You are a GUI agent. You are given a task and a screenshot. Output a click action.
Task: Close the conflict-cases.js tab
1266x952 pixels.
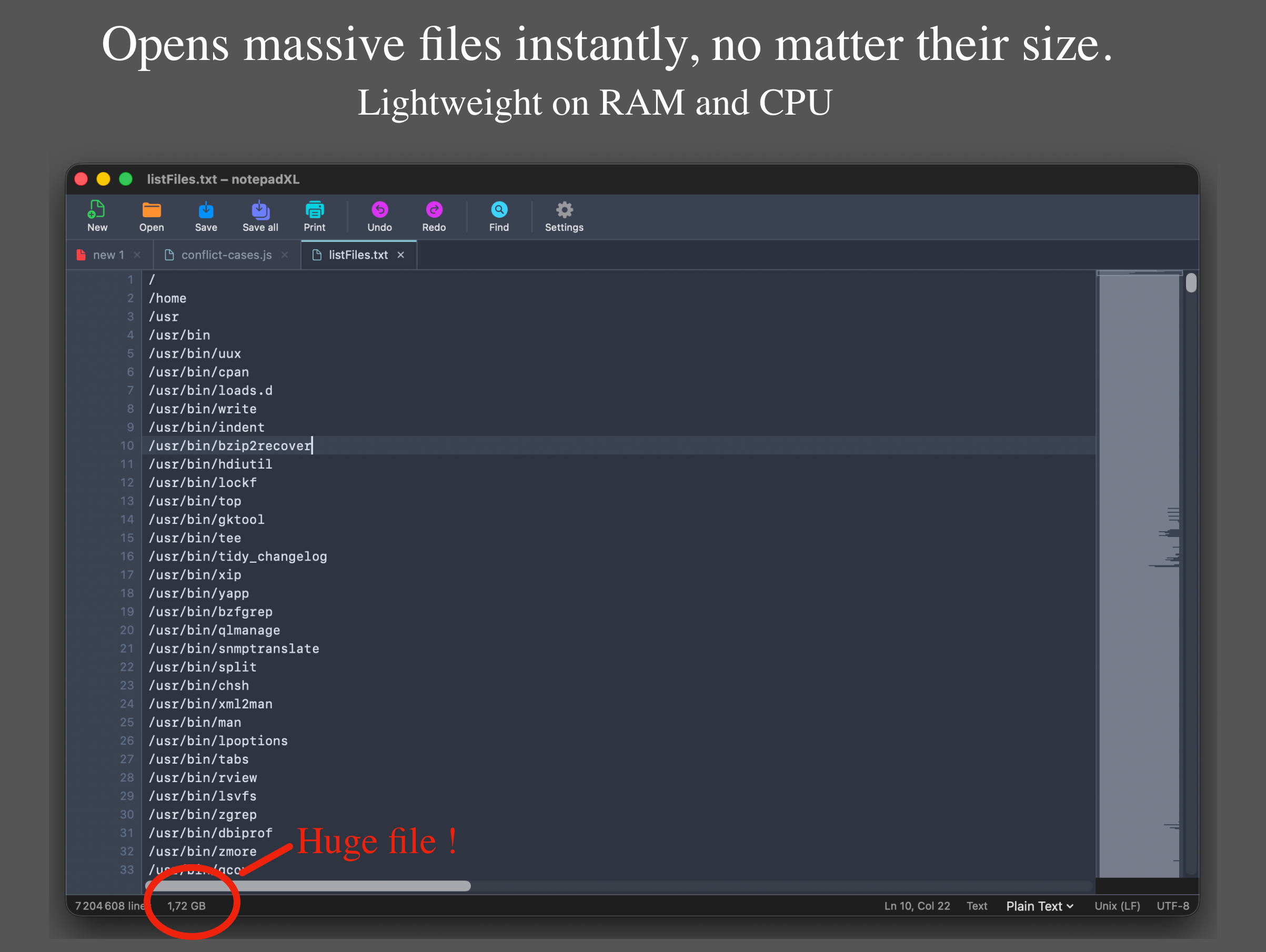285,255
